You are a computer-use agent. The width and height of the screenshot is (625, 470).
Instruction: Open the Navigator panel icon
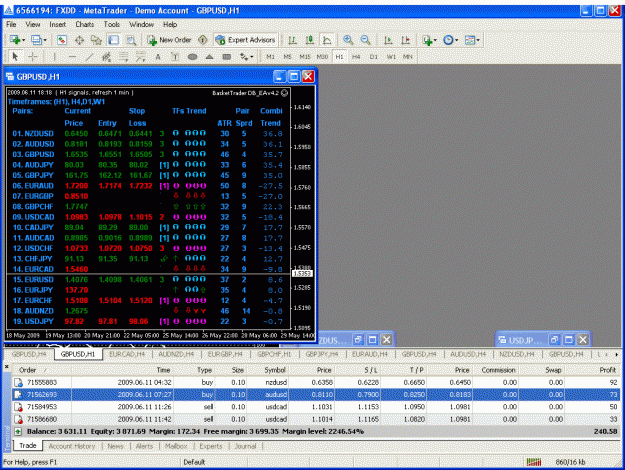point(96,40)
